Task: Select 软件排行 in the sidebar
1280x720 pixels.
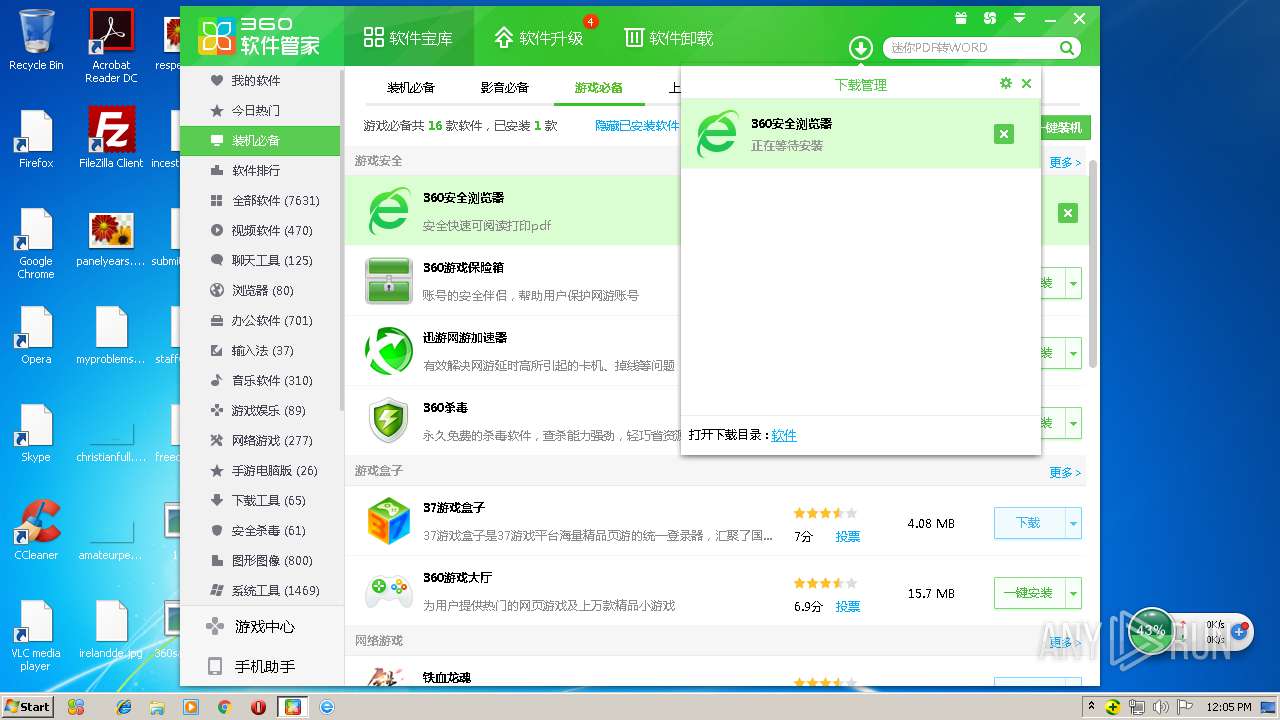Action: [x=260, y=170]
